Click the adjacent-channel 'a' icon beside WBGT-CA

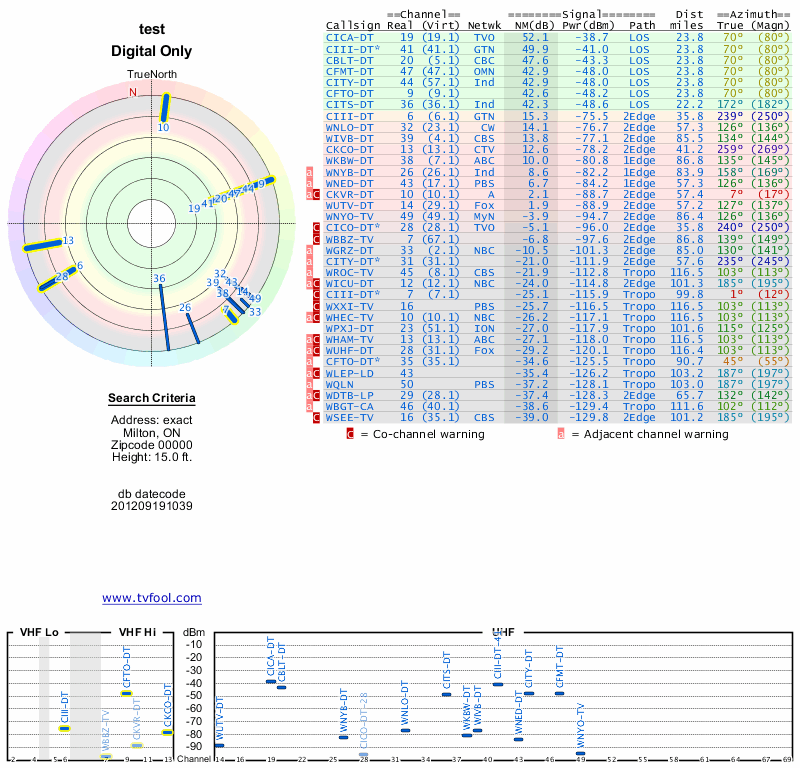[309, 407]
